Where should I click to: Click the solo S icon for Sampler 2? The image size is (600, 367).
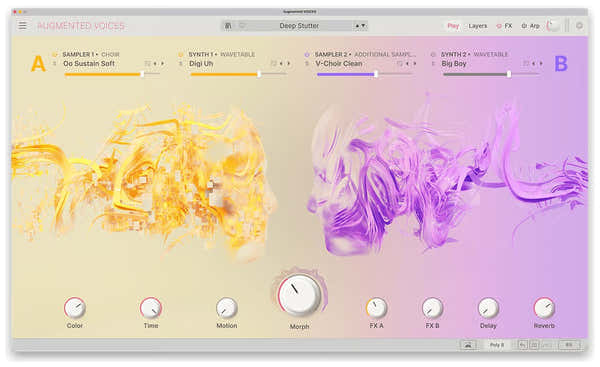[307, 64]
